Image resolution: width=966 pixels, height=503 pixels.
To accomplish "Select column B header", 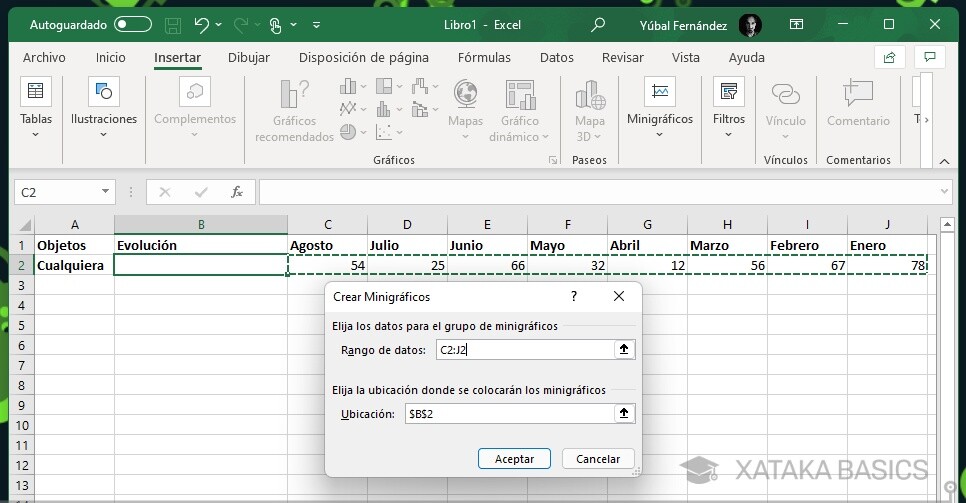I will (x=201, y=224).
